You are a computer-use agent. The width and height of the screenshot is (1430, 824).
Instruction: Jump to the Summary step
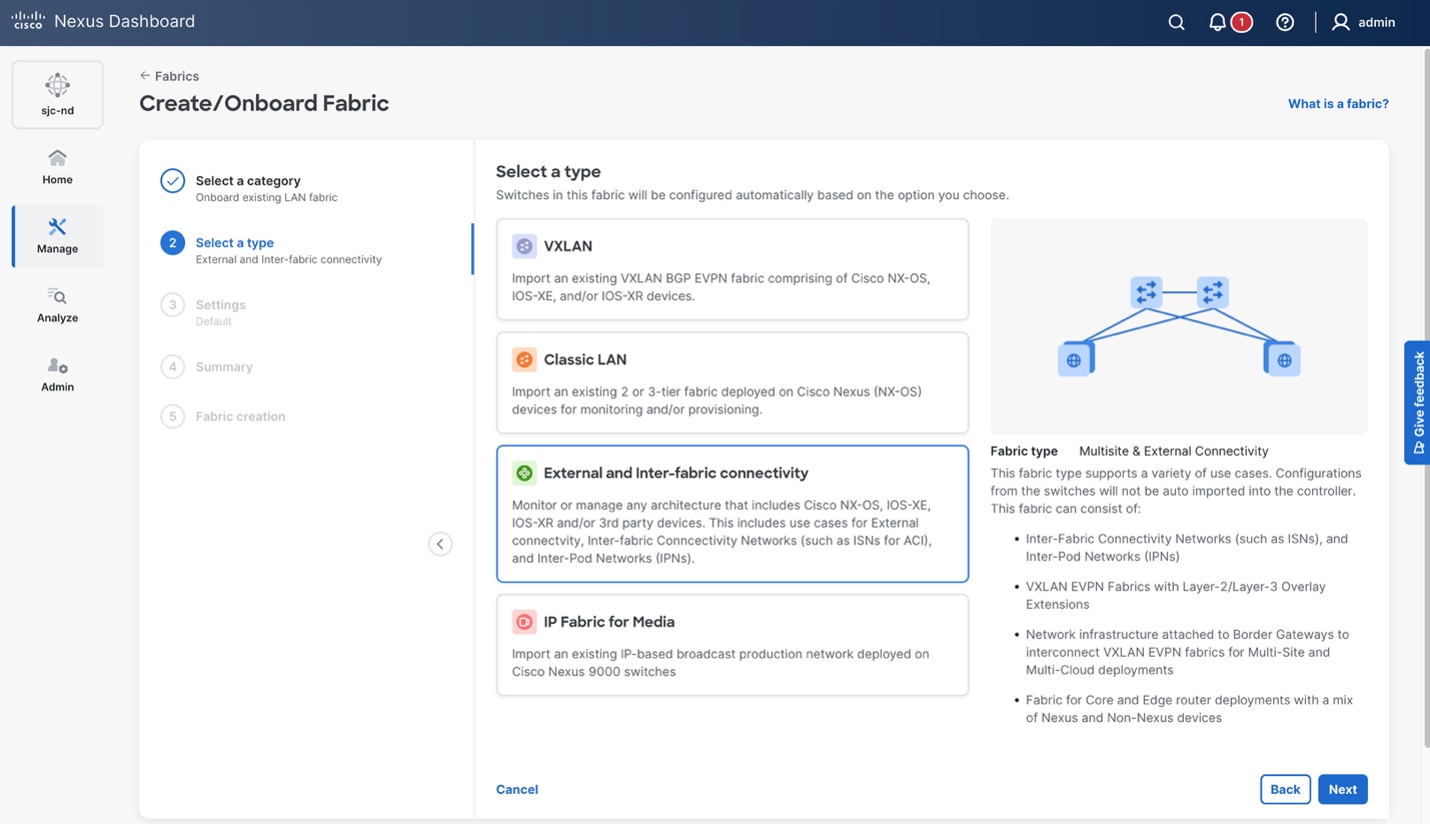click(224, 367)
